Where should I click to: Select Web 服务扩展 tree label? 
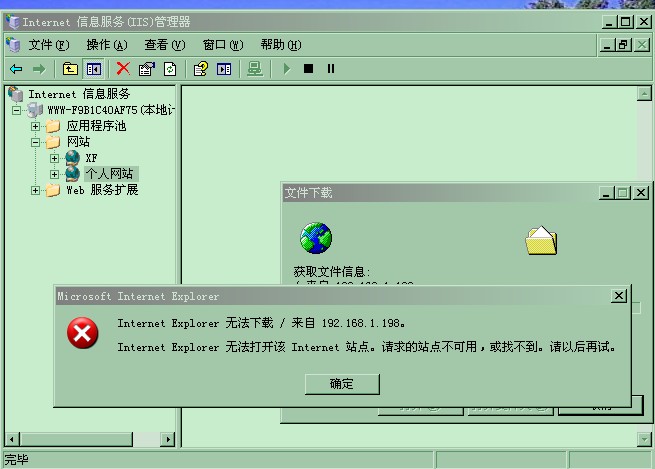click(102, 190)
